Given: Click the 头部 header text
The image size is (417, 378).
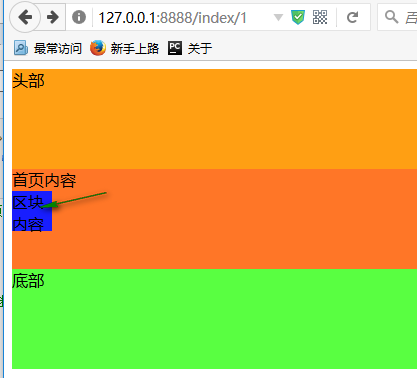Looking at the screenshot, I should 28,81.
